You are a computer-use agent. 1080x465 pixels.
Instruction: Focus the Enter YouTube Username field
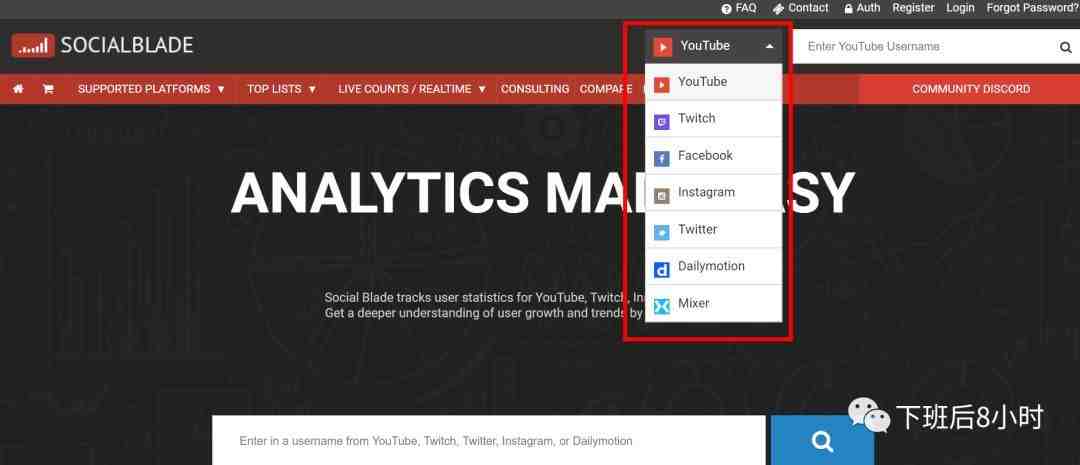923,46
